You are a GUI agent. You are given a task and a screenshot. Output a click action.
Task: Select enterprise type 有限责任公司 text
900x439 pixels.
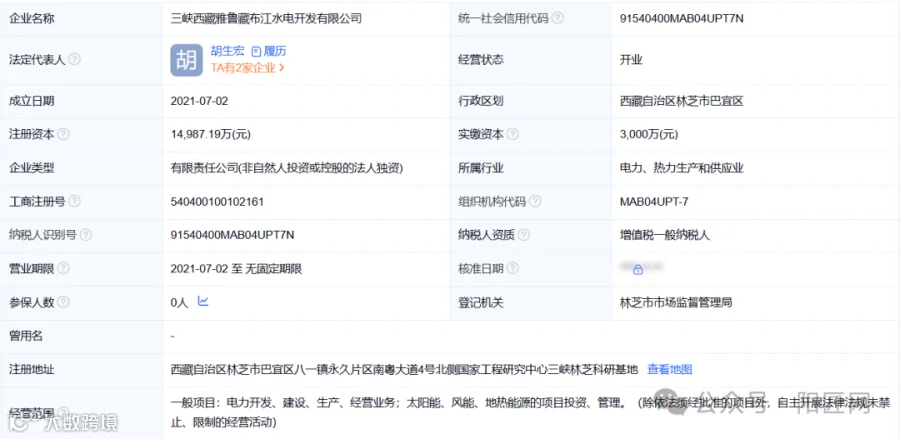pyautogui.click(x=287, y=168)
